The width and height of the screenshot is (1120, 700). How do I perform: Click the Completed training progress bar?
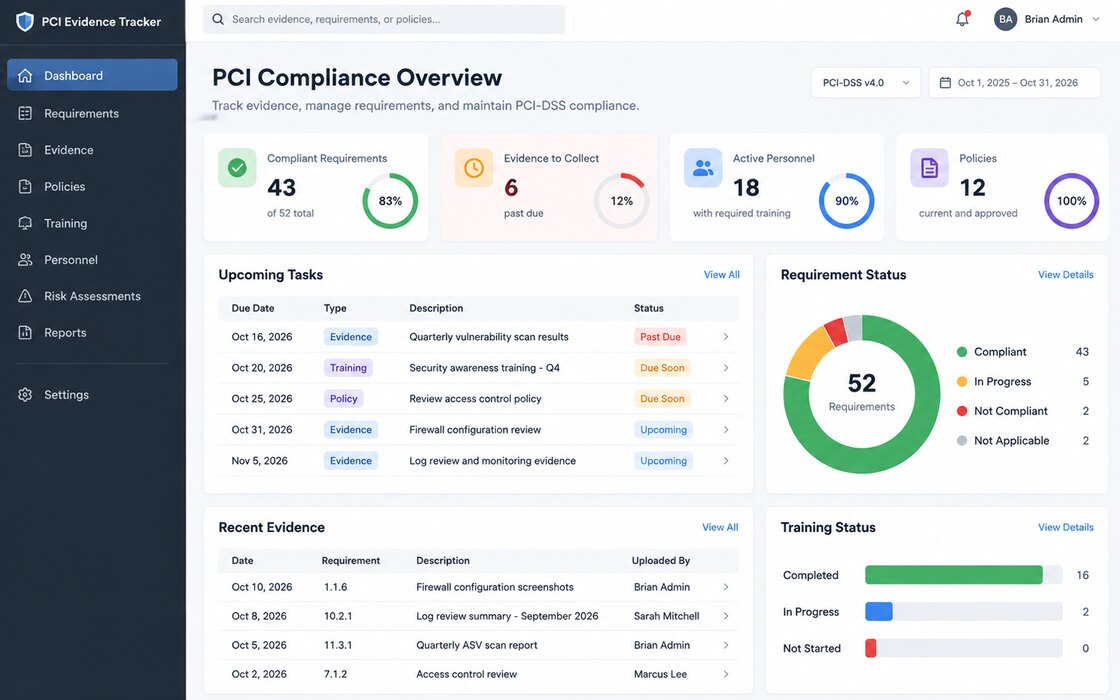coord(964,575)
